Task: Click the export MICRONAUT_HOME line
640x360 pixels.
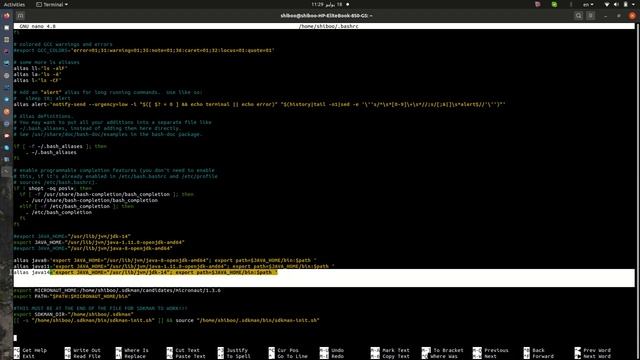Action: (117, 290)
